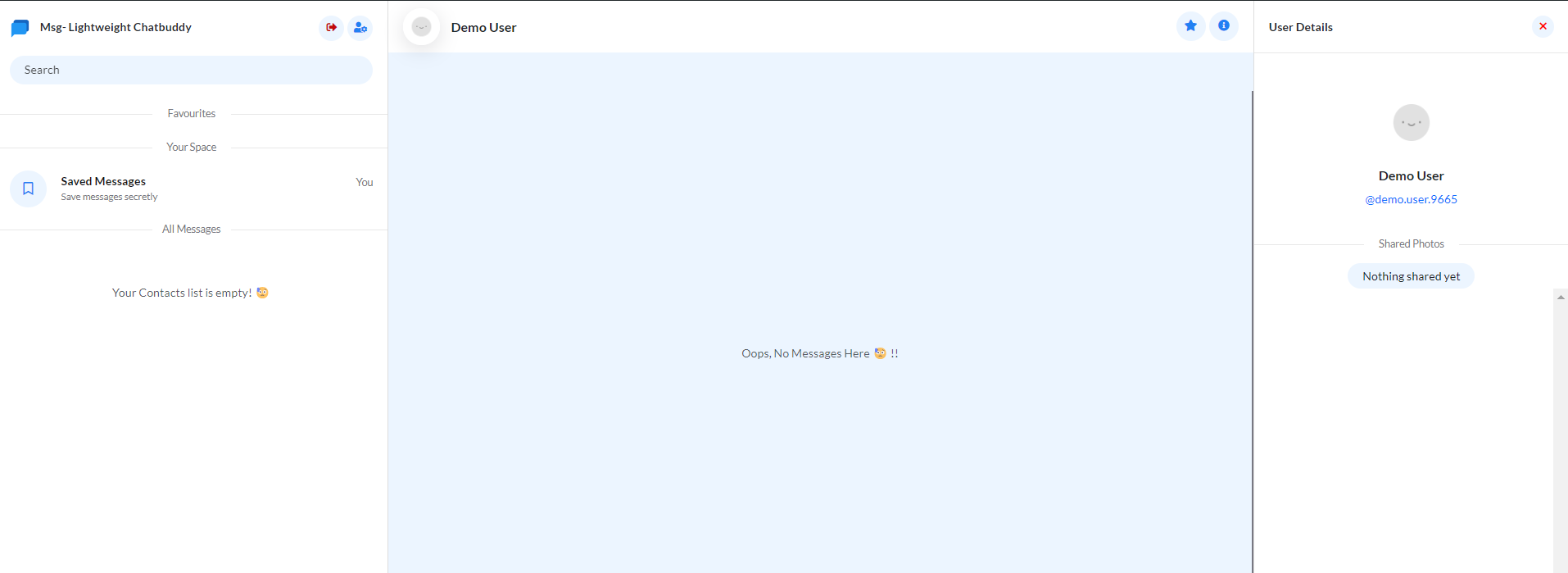Viewport: 1568px width, 573px height.
Task: Star Demo User as a favourite
Action: pos(1190,26)
